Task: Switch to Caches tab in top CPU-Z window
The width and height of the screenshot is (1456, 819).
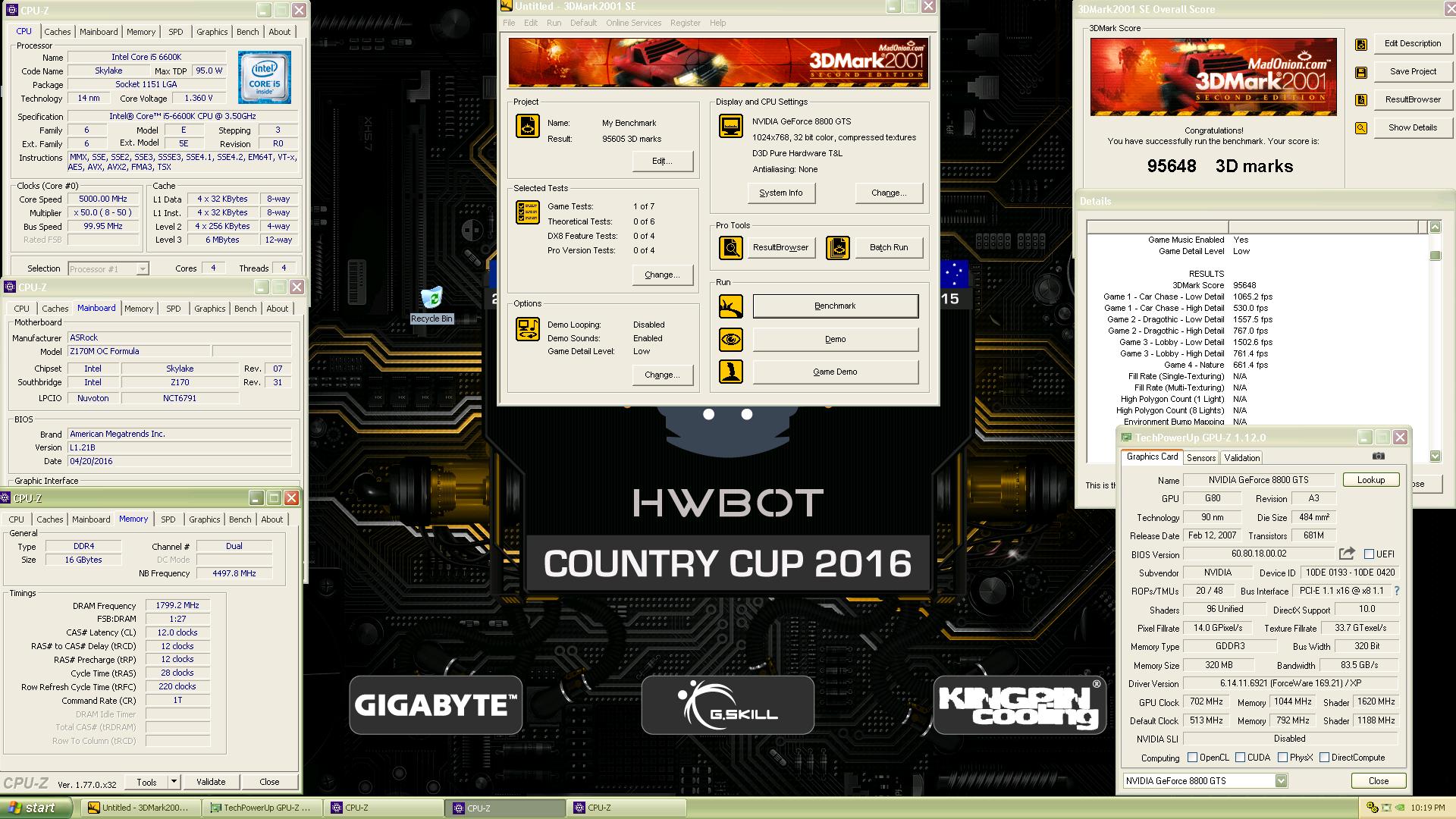Action: point(57,32)
